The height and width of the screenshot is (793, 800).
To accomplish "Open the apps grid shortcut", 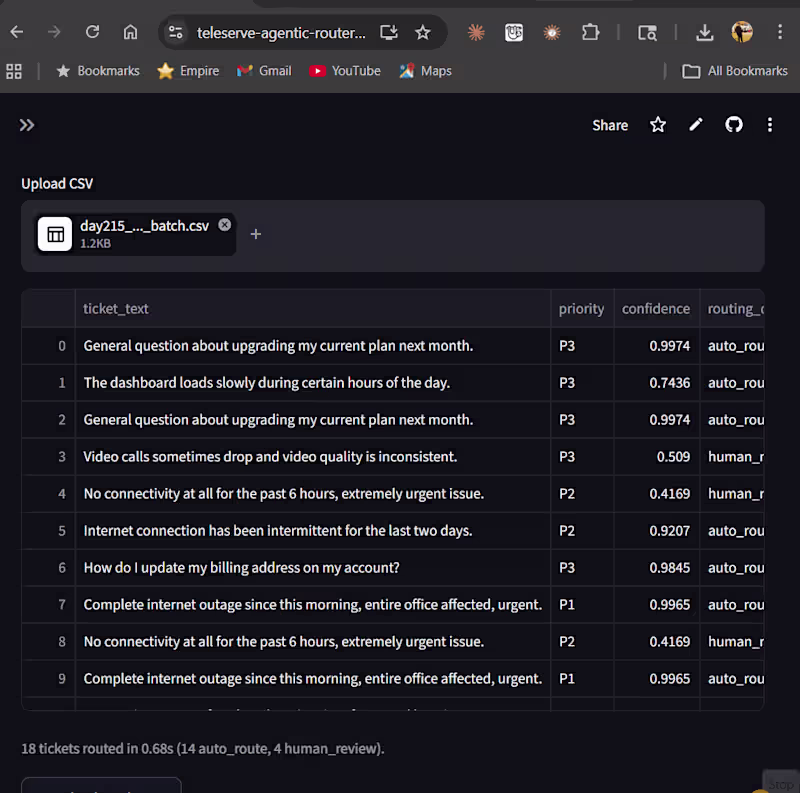I will (x=14, y=71).
